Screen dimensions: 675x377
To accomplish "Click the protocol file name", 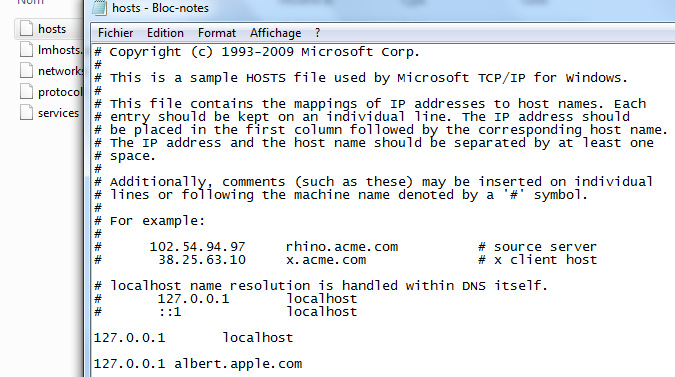I will tap(60, 92).
